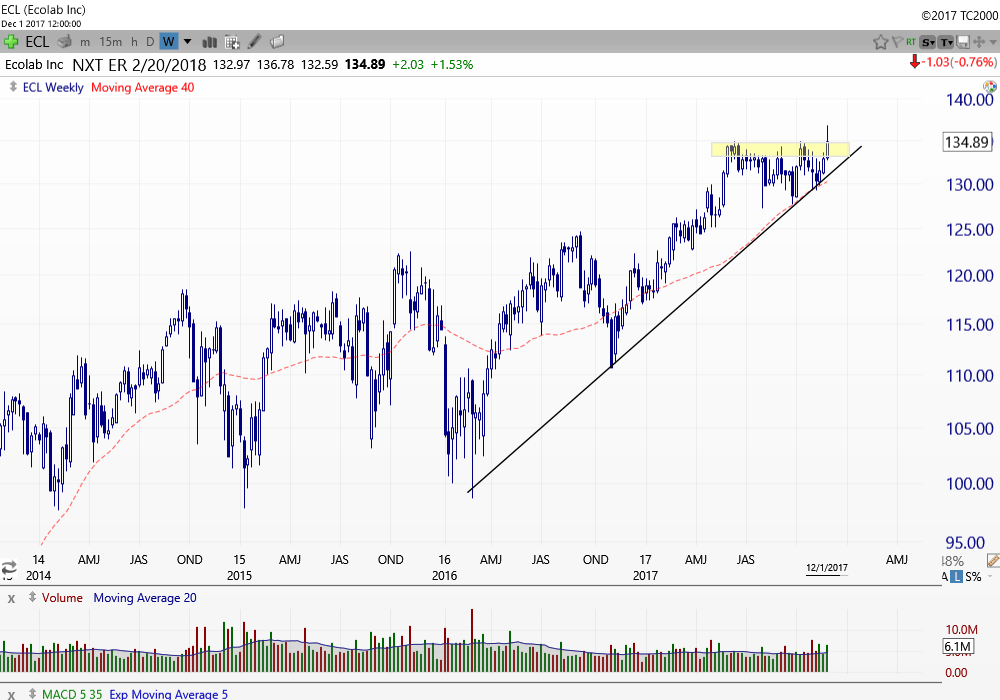The width and height of the screenshot is (1000, 700).
Task: Click the add indicator grid icon
Action: (232, 42)
